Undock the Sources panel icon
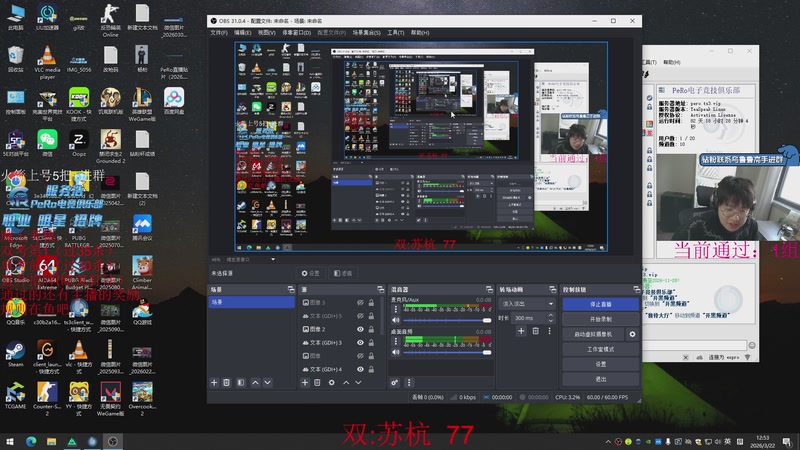 380,289
